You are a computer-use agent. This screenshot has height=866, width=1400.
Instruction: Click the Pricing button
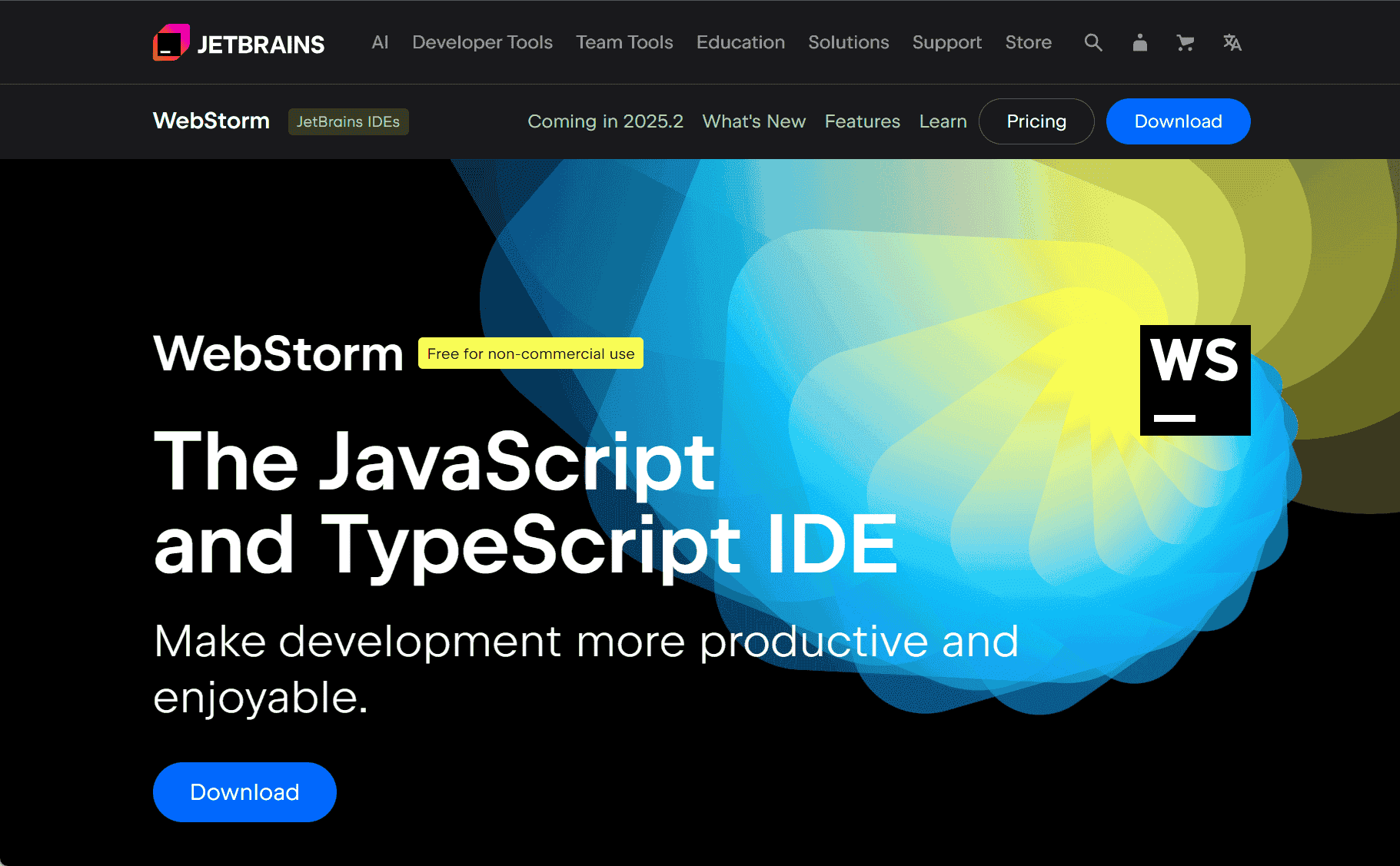1036,121
